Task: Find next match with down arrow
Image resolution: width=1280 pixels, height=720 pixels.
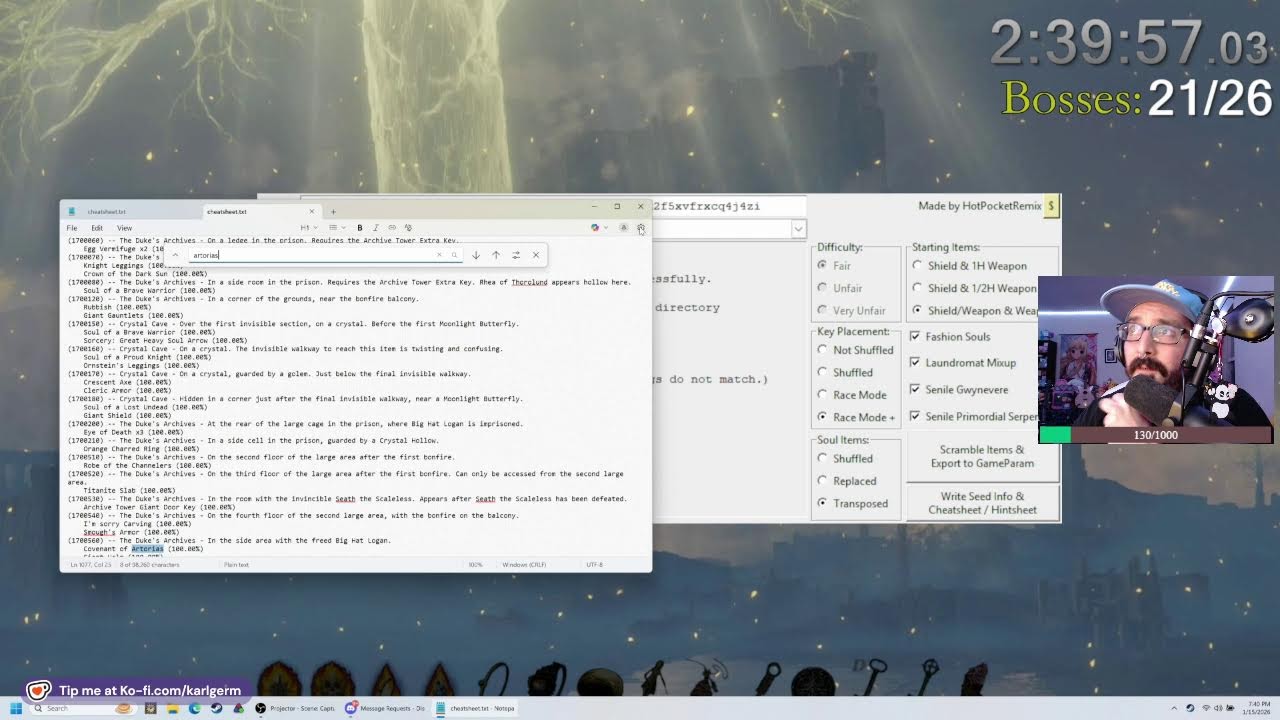Action: coord(476,255)
